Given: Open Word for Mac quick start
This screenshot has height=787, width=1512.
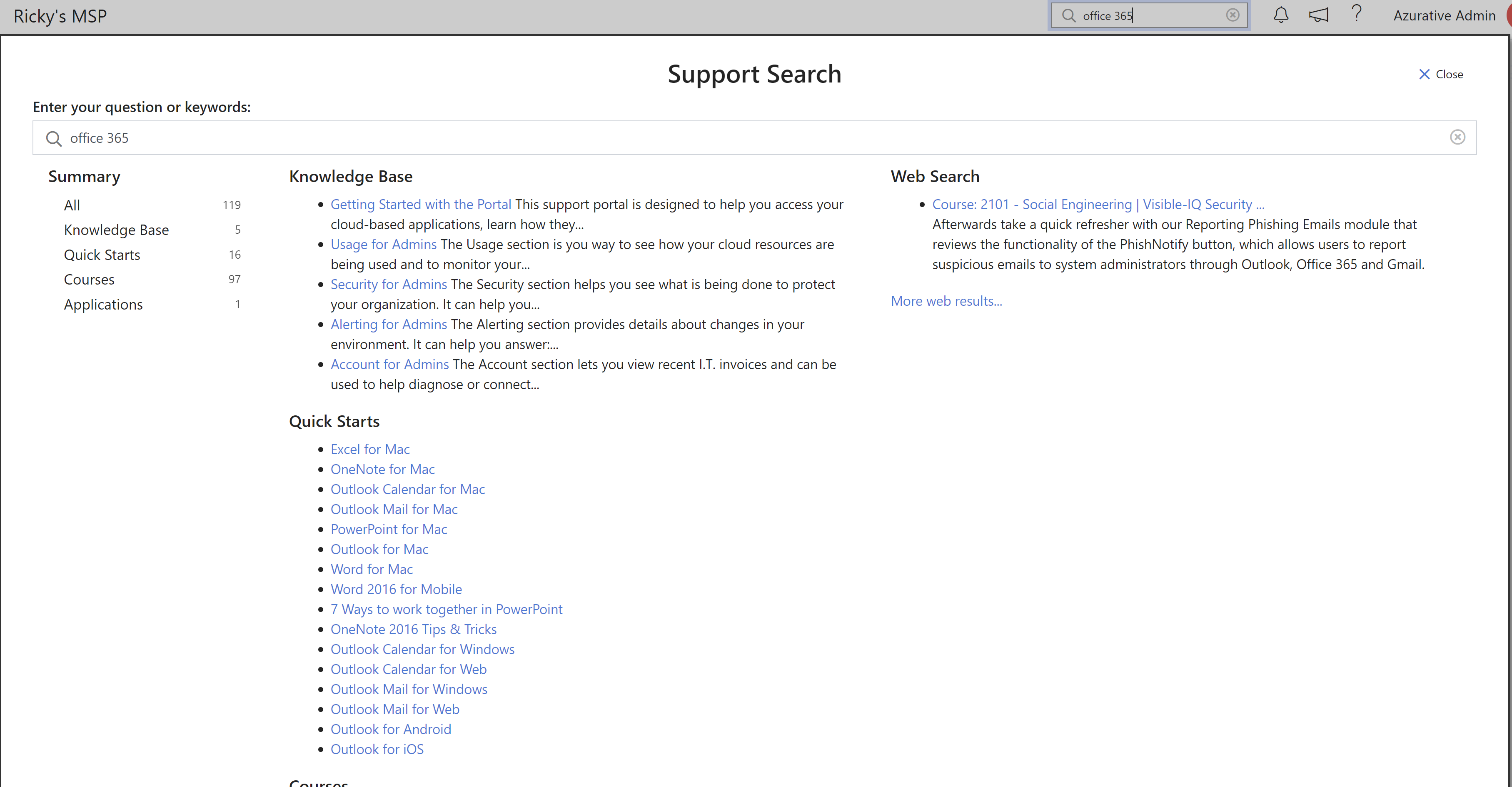Looking at the screenshot, I should [372, 569].
